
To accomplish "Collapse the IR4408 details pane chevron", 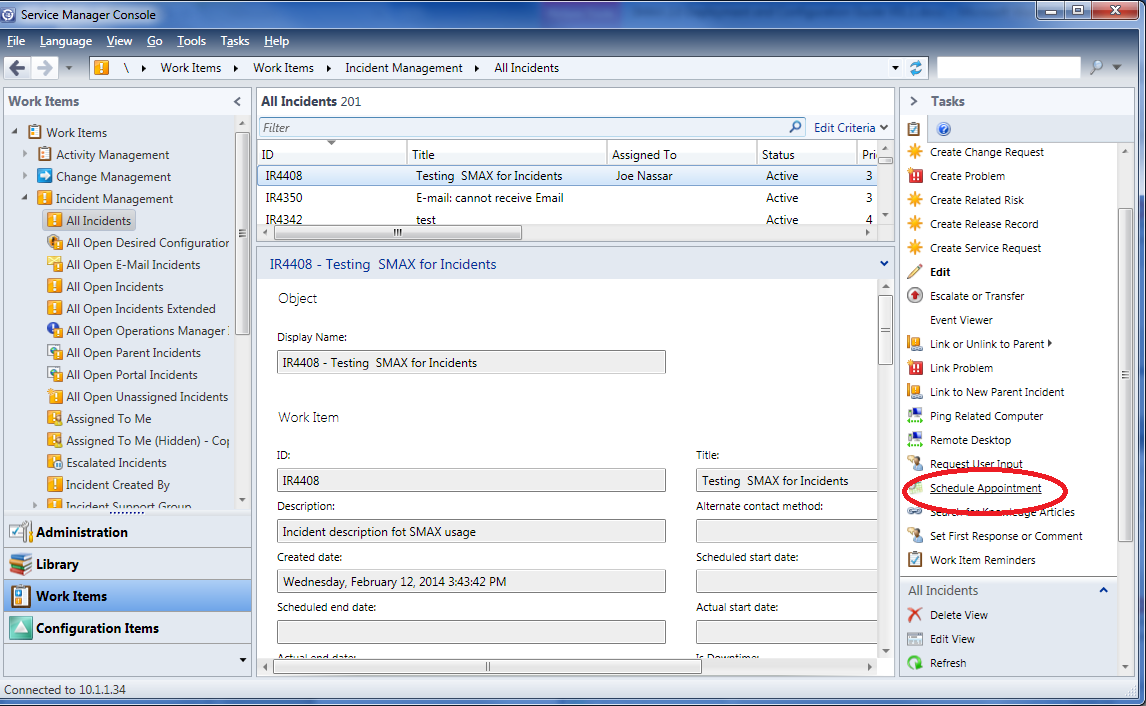I will tap(884, 264).
